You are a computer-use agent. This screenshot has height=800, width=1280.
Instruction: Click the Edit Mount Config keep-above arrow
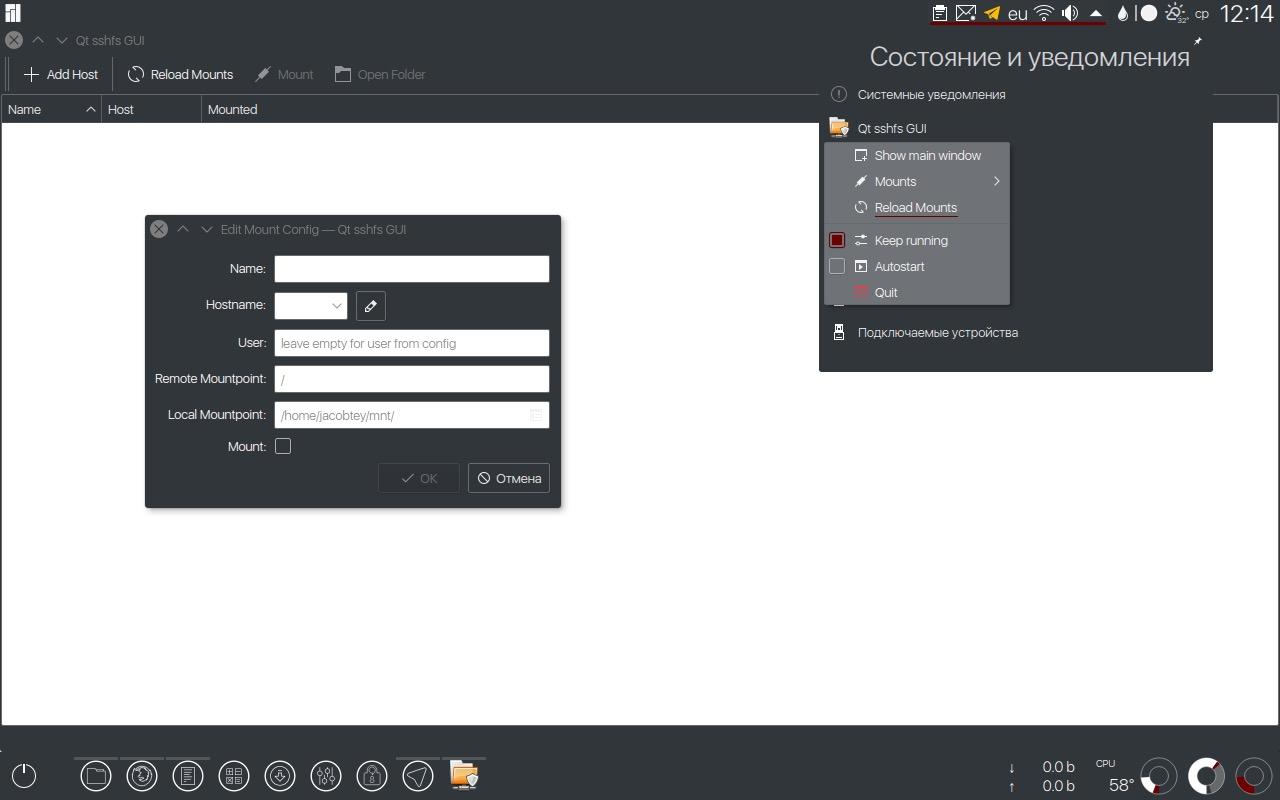[x=183, y=229]
